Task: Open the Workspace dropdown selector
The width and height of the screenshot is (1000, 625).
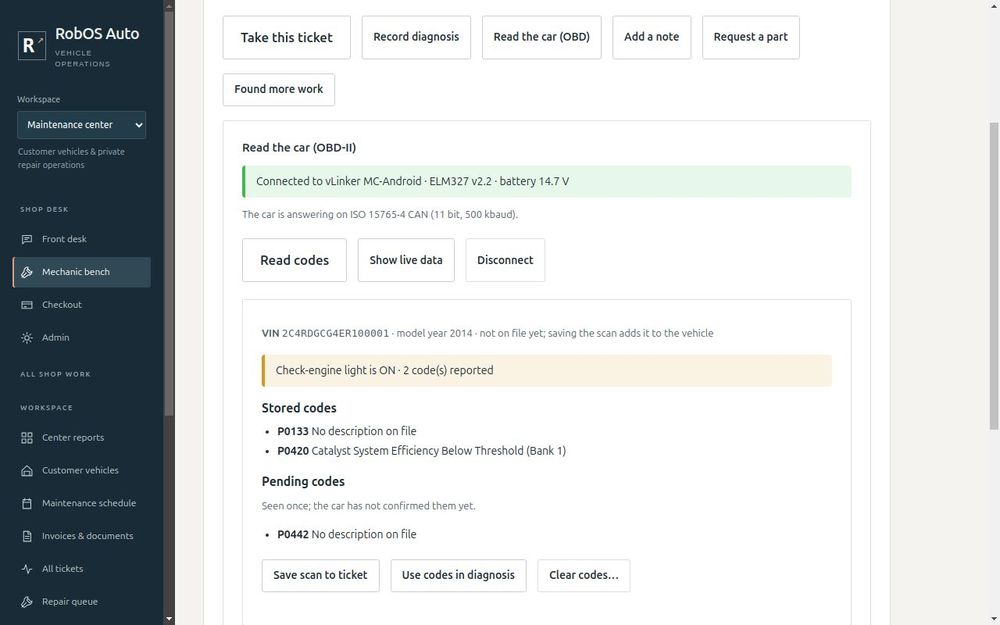Action: (x=82, y=125)
